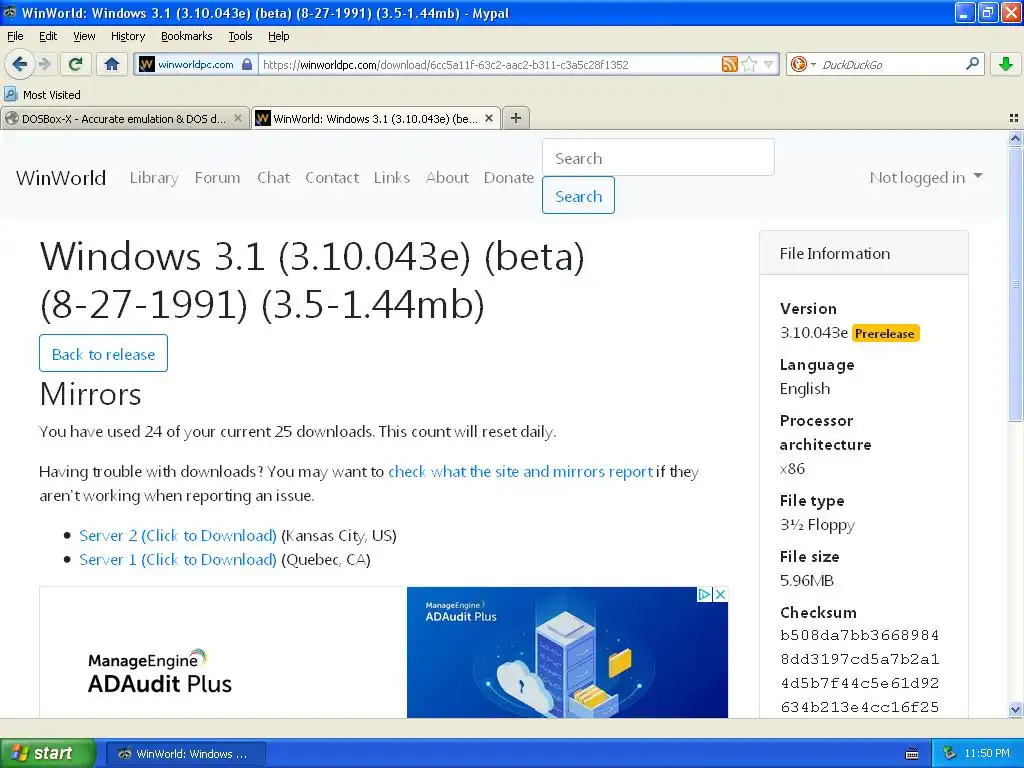Follow the site and mirrors report link

click(x=520, y=472)
